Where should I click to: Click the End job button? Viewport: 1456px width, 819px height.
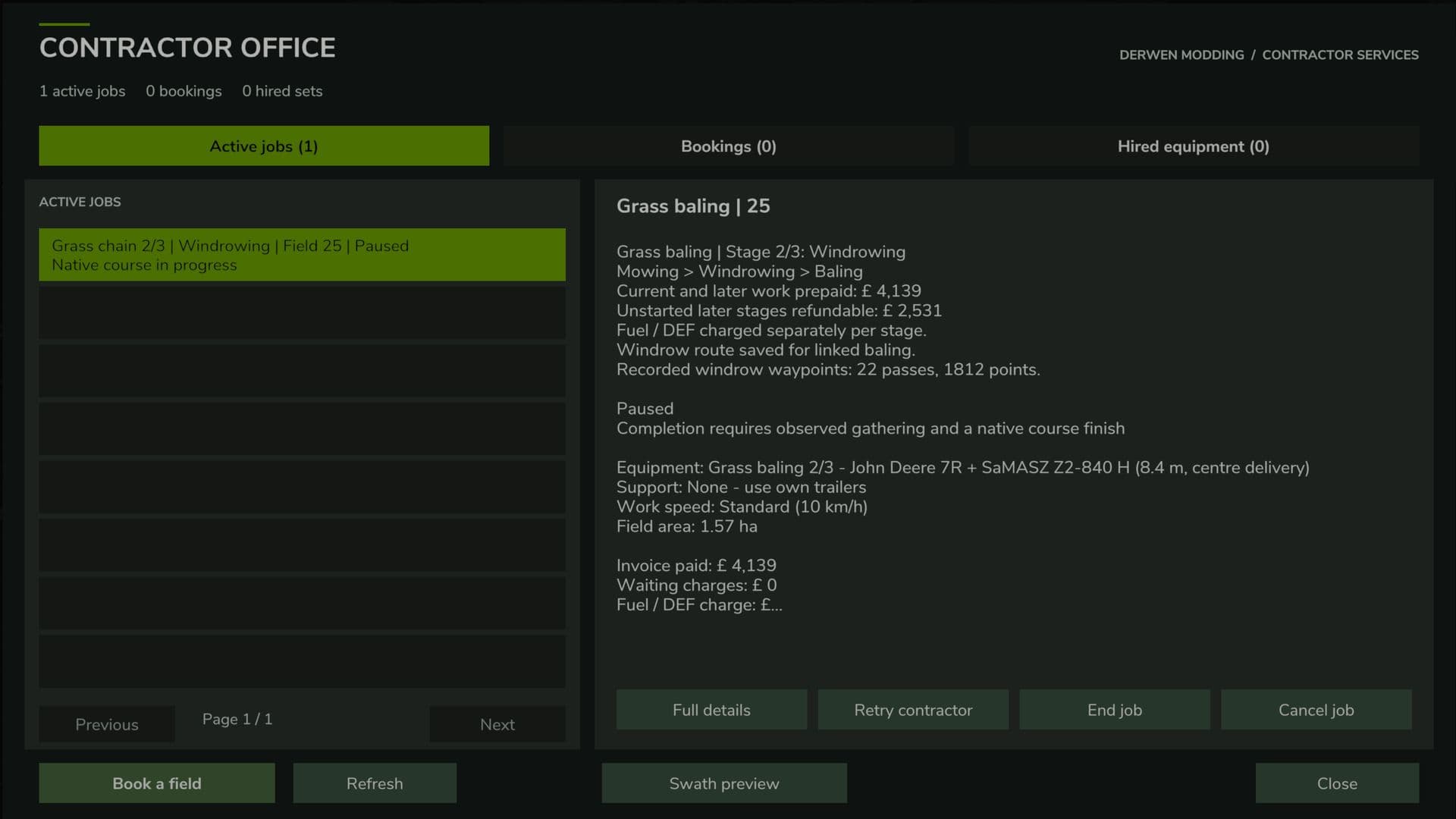pos(1115,710)
